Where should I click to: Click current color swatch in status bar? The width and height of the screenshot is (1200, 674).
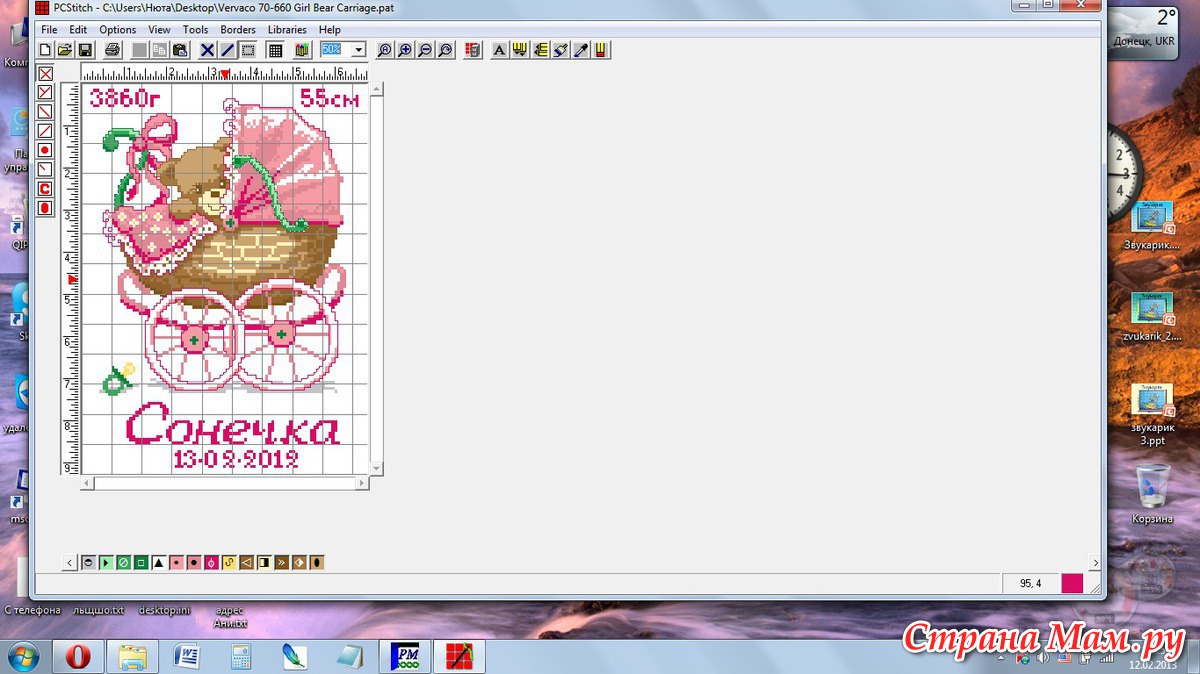(x=1072, y=583)
